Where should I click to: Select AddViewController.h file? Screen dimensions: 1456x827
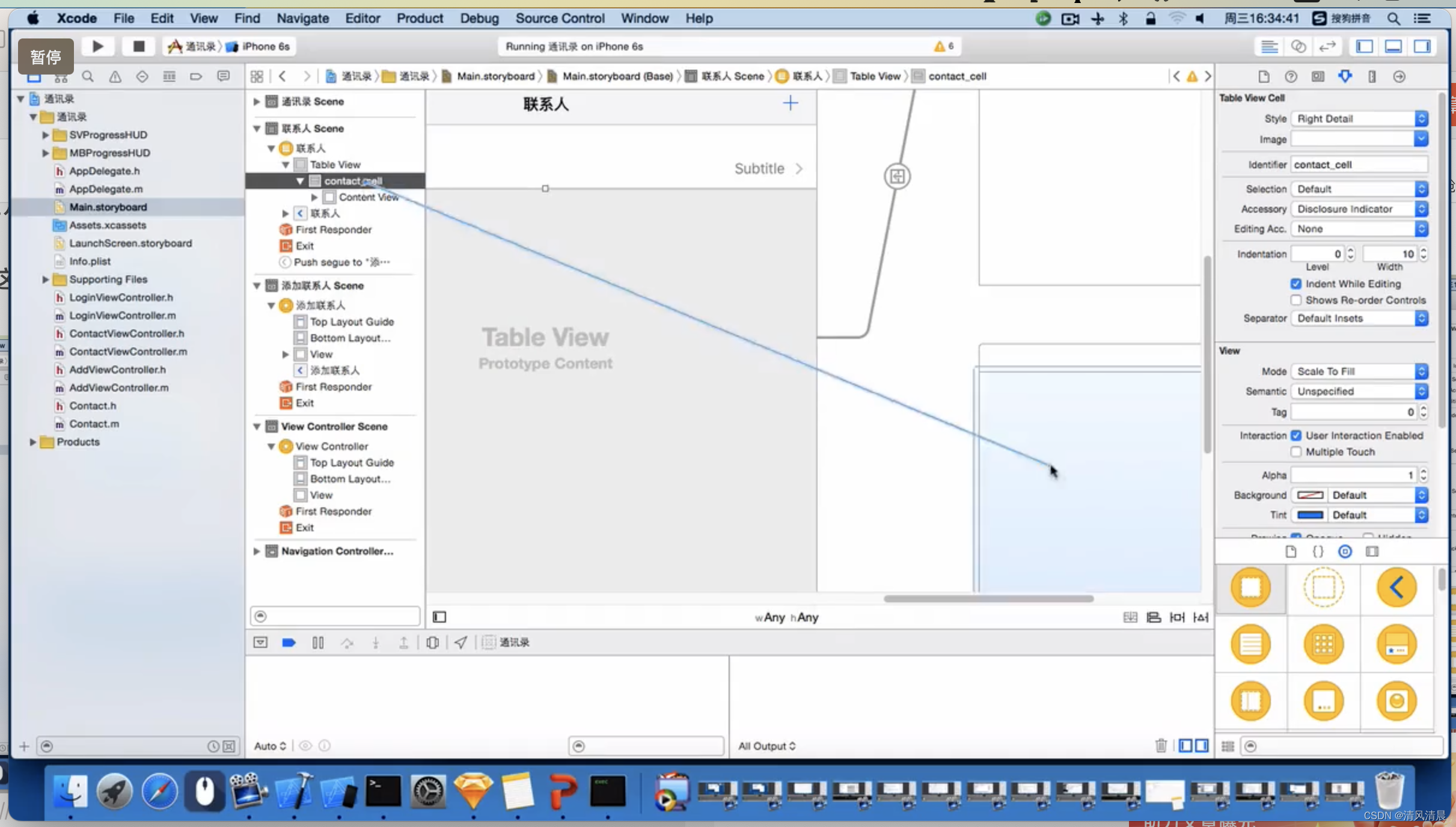[117, 369]
